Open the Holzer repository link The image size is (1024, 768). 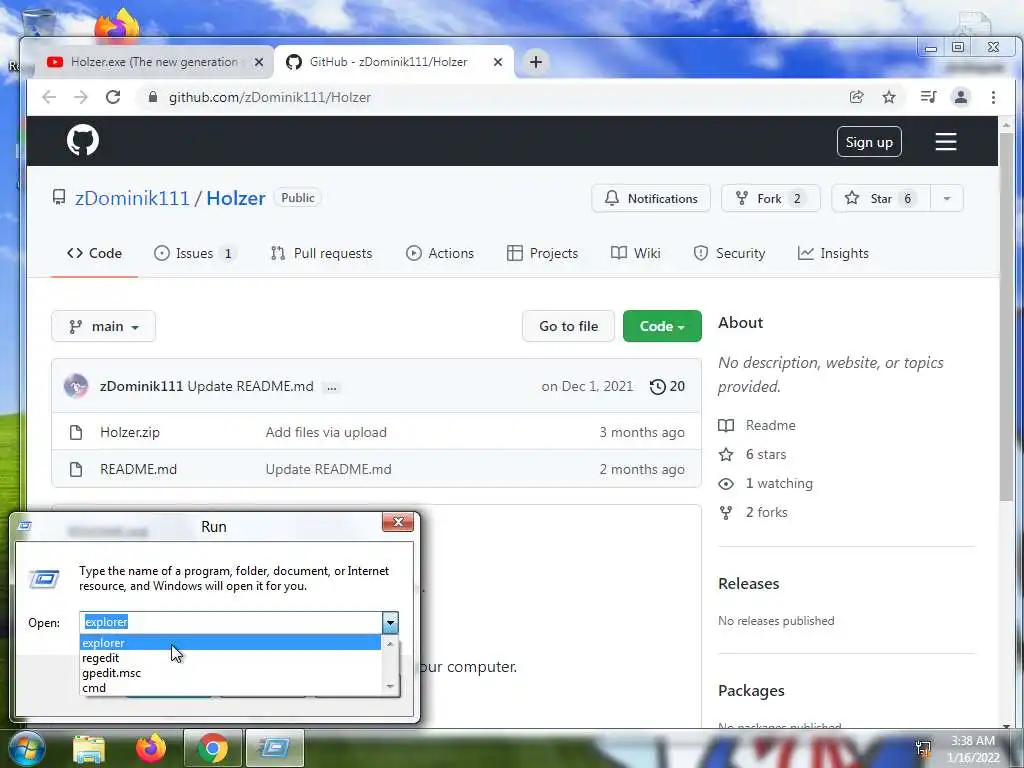pos(236,198)
